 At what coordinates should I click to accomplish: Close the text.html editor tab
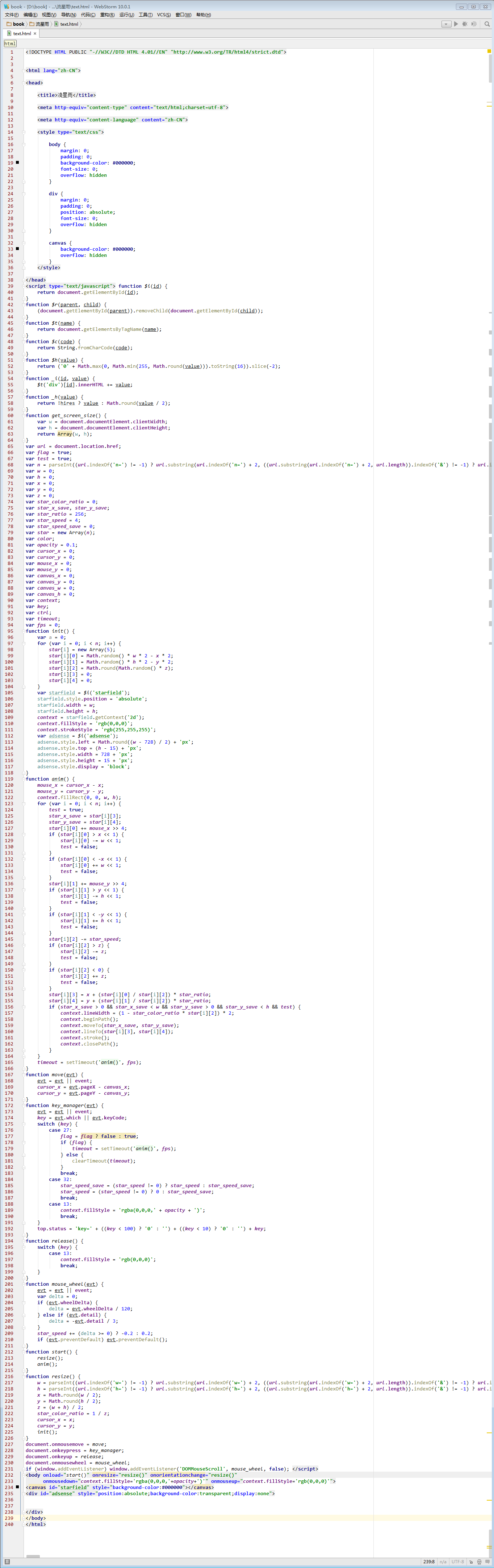point(35,33)
